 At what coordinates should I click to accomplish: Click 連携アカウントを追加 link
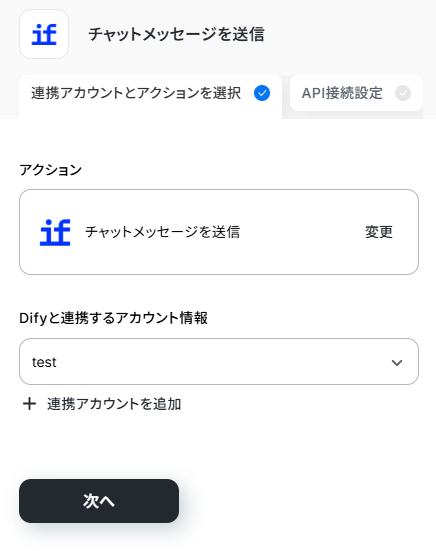pyautogui.click(x=114, y=404)
